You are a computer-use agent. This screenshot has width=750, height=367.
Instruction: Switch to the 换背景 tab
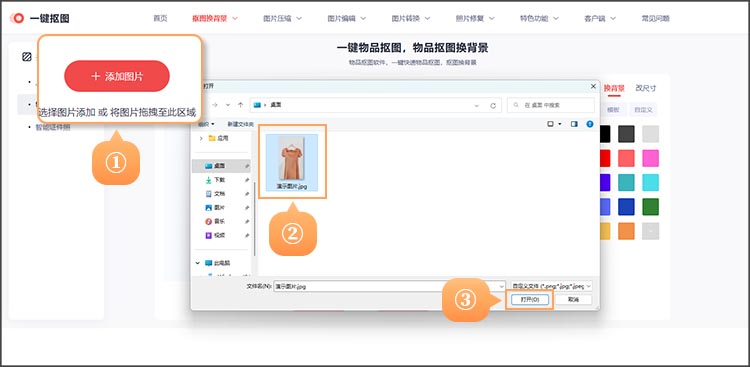point(614,88)
